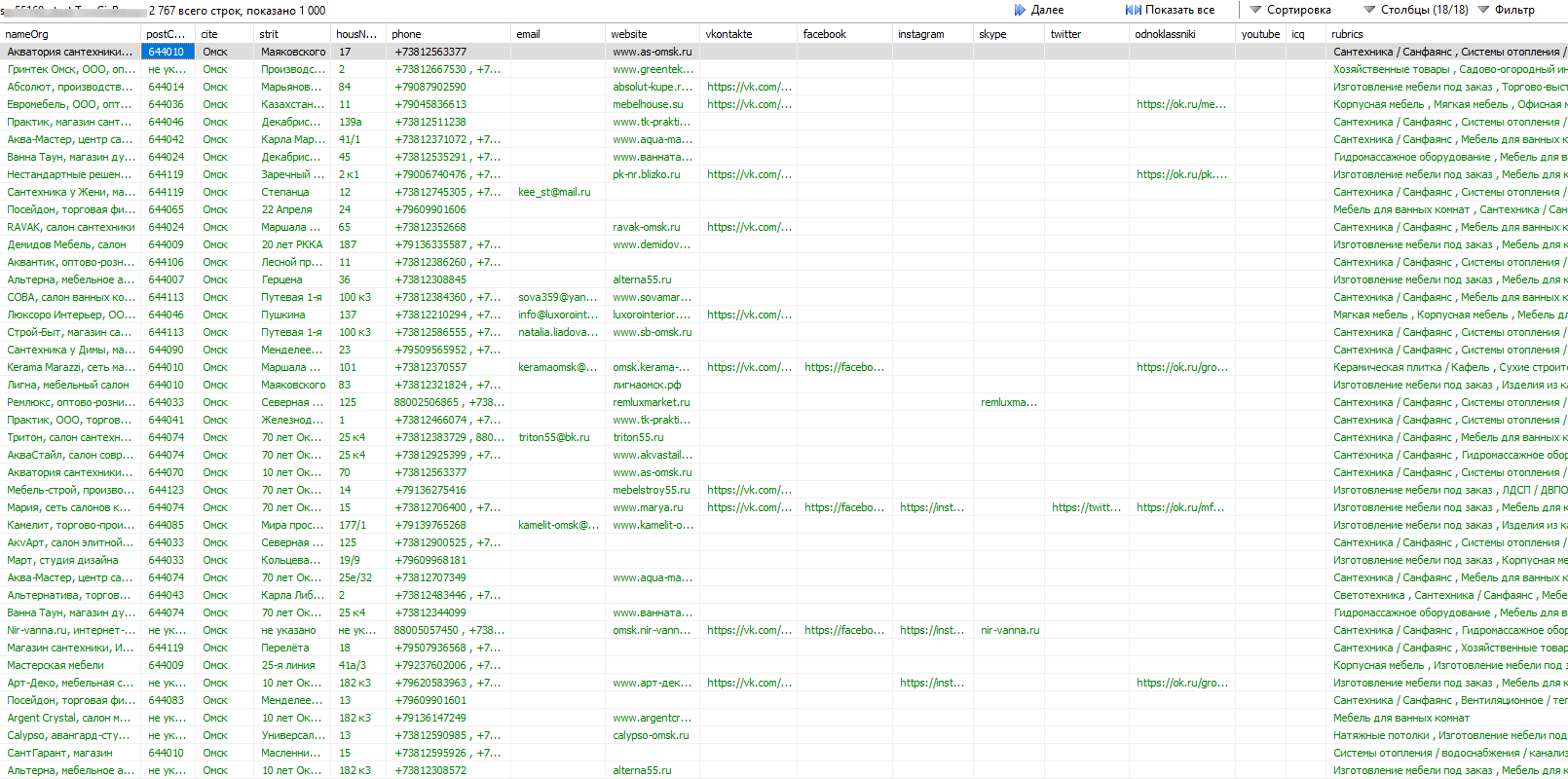Select phone cell '+79136147249'

[x=449, y=718]
